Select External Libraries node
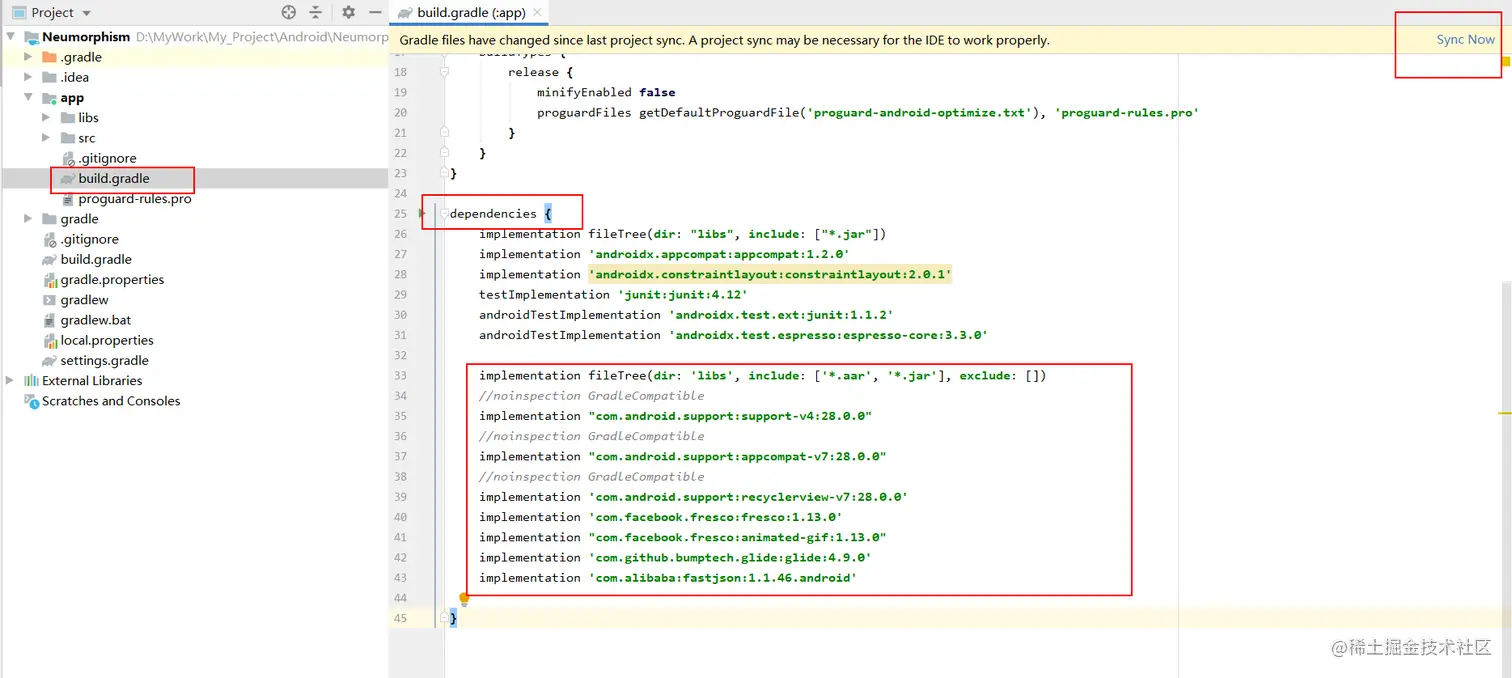Image resolution: width=1512 pixels, height=678 pixels. point(92,381)
